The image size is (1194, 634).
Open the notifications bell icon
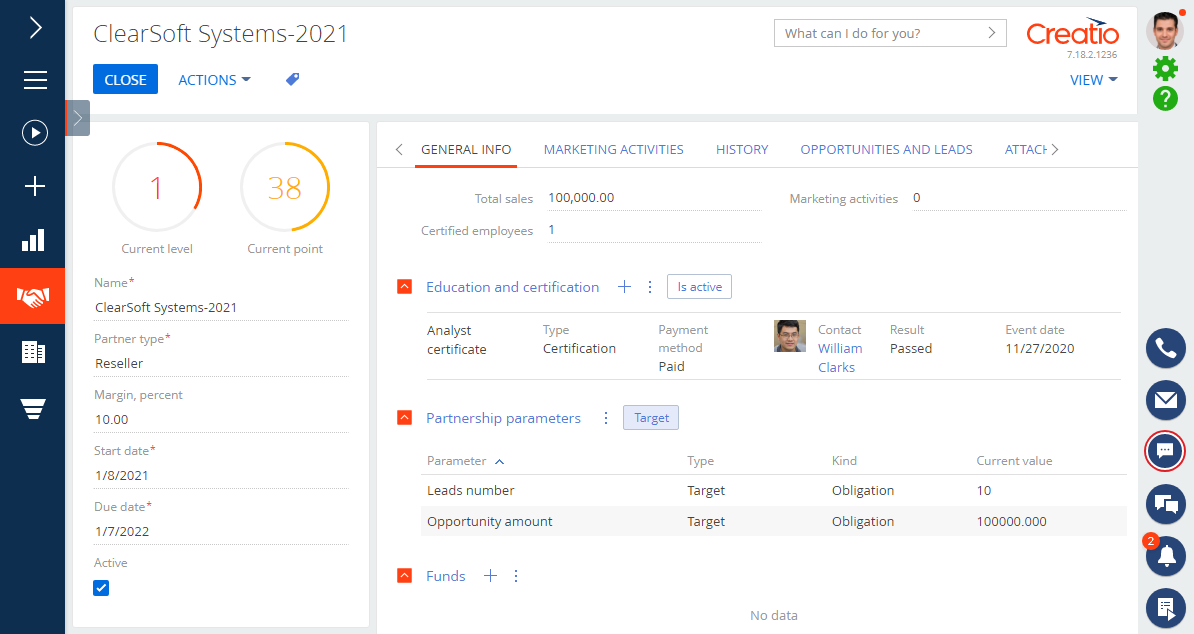point(1166,556)
